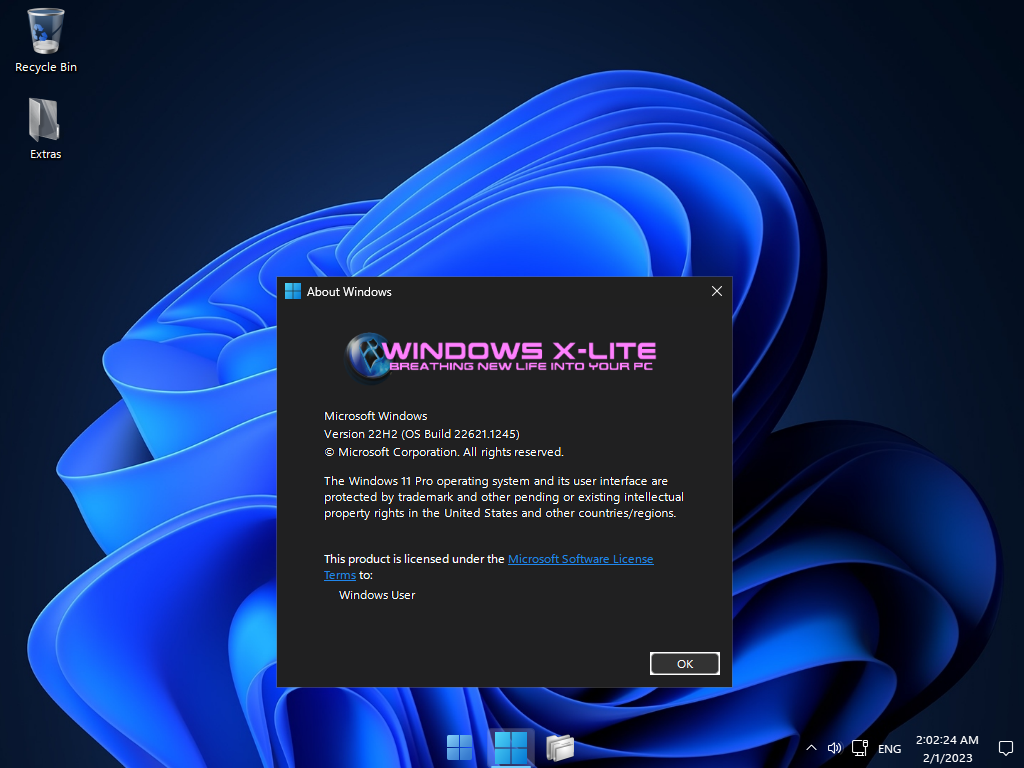Click the 'Microsoft Windows' heading text
Image resolution: width=1024 pixels, height=768 pixels.
tap(376, 416)
